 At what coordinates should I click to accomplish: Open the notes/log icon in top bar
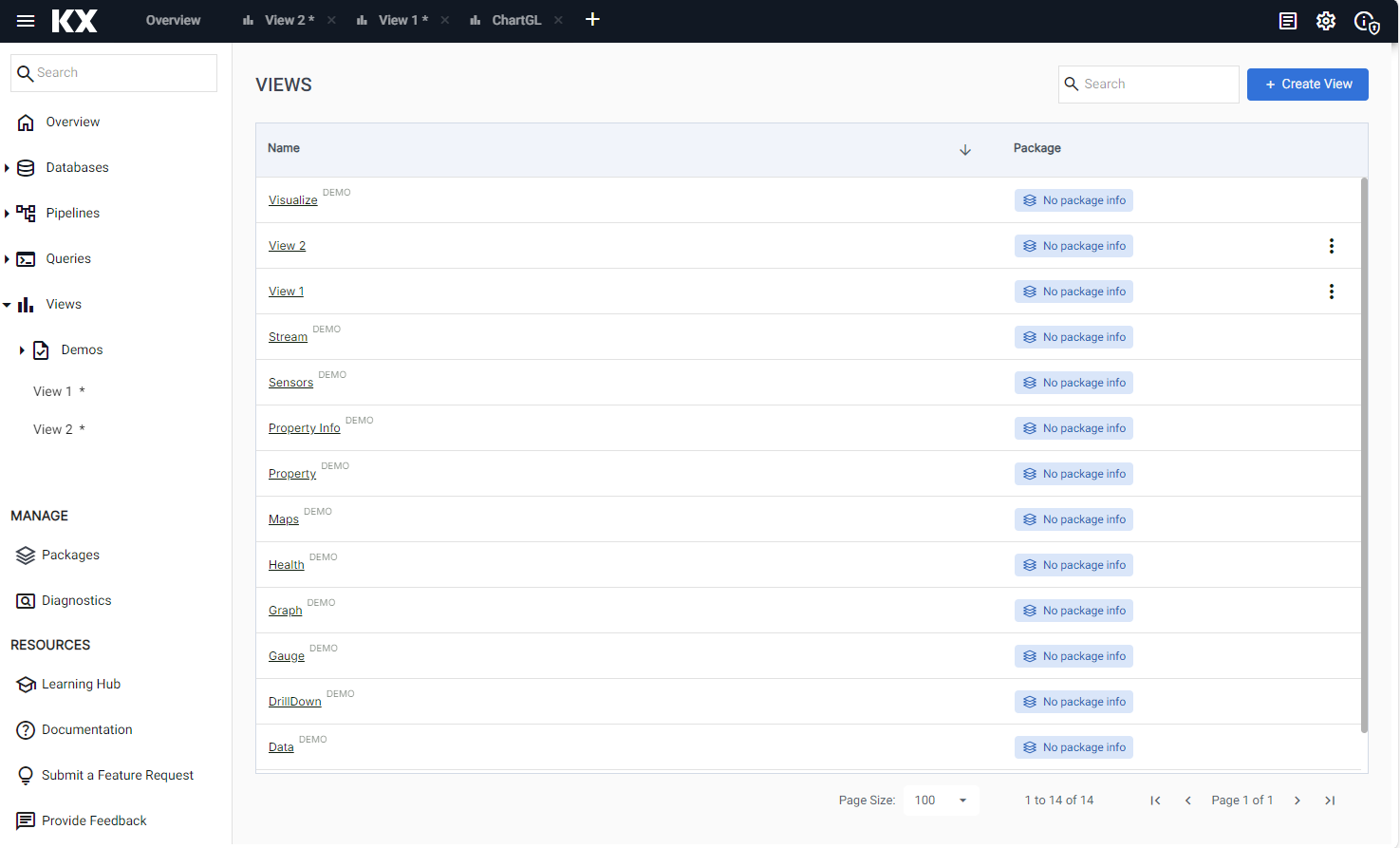[1288, 21]
